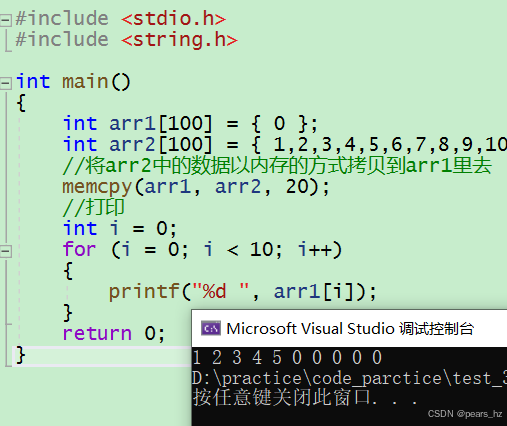The height and width of the screenshot is (426, 507).
Task: Click the printf statement
Action: click(243, 292)
